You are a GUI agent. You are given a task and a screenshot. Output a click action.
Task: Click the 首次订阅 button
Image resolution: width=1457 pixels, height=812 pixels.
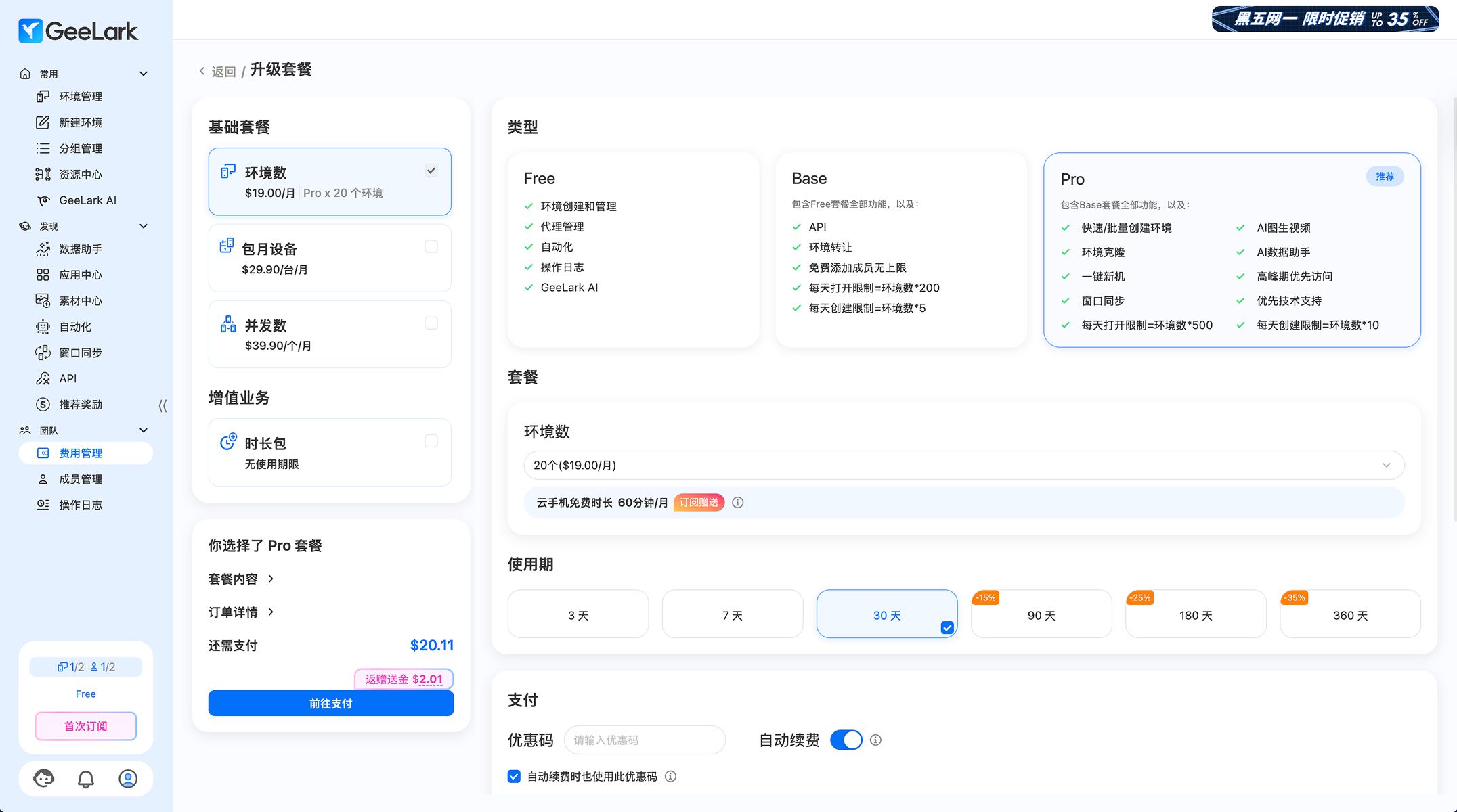pyautogui.click(x=86, y=726)
